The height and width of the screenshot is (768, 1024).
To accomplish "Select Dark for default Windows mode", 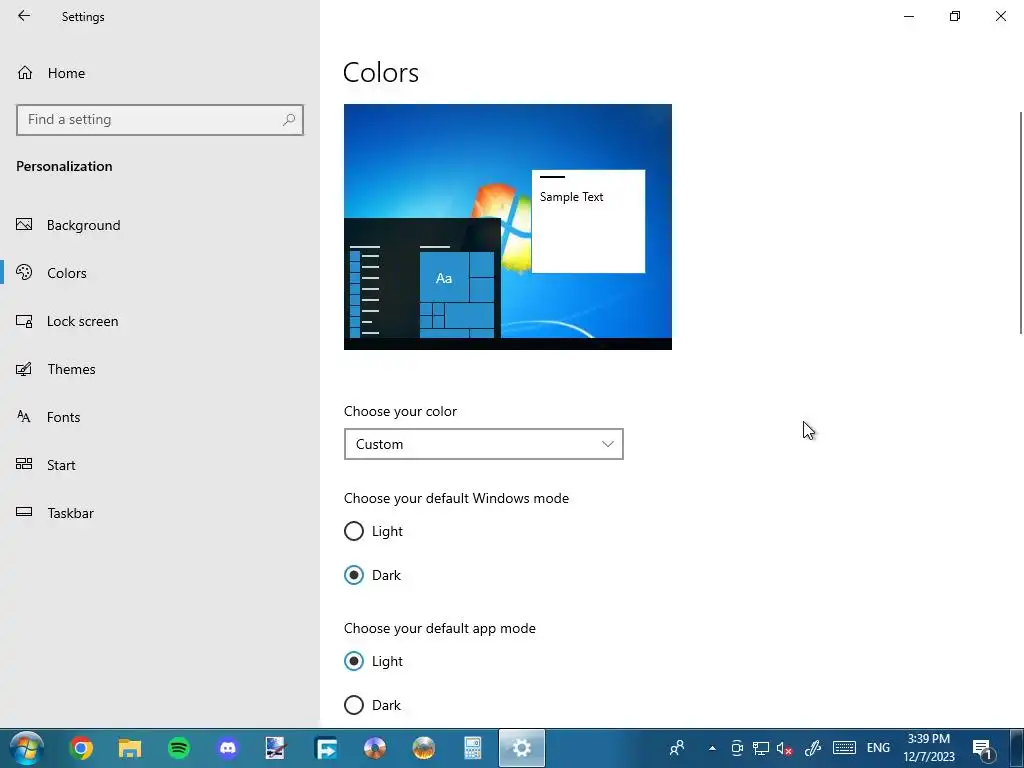I will [373, 575].
